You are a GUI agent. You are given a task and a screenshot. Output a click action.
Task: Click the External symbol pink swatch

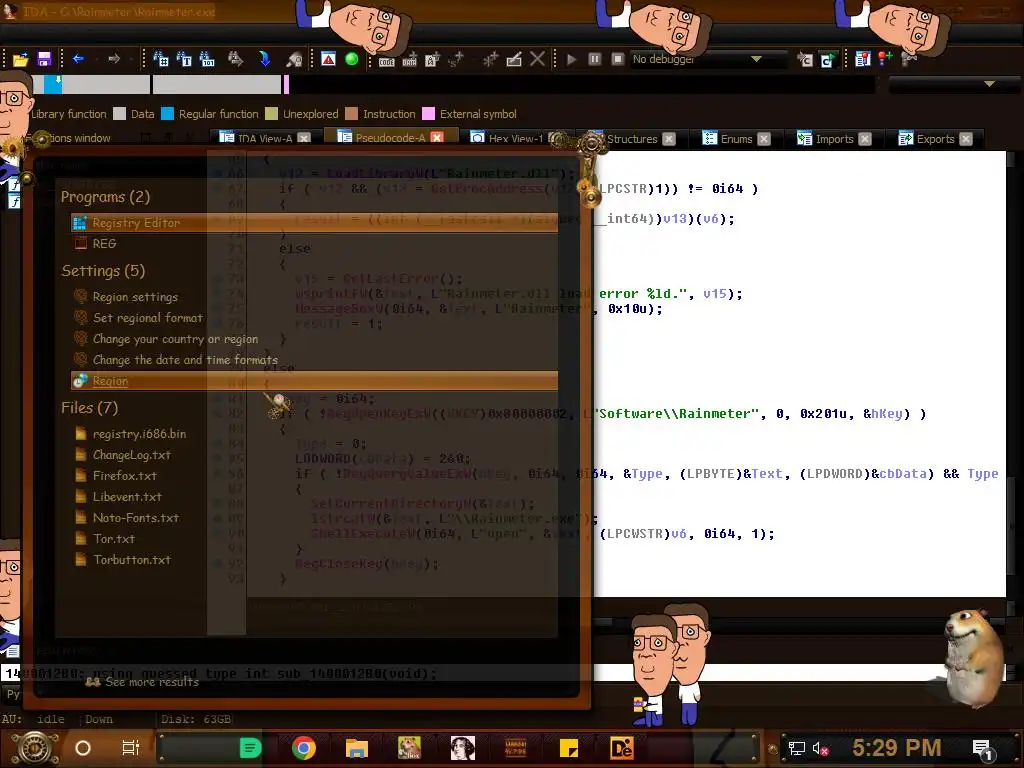pos(428,114)
